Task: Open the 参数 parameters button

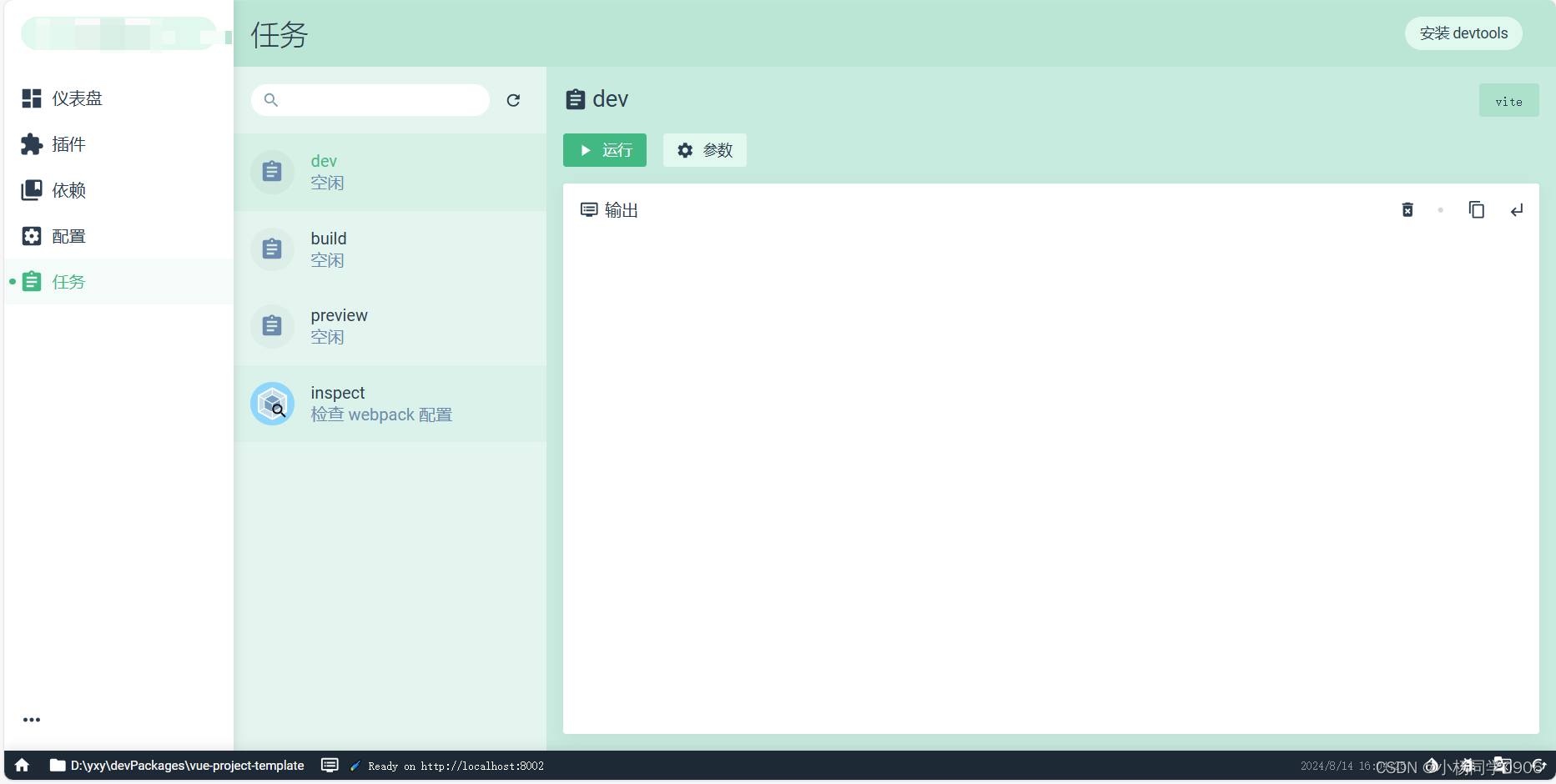Action: coord(704,150)
